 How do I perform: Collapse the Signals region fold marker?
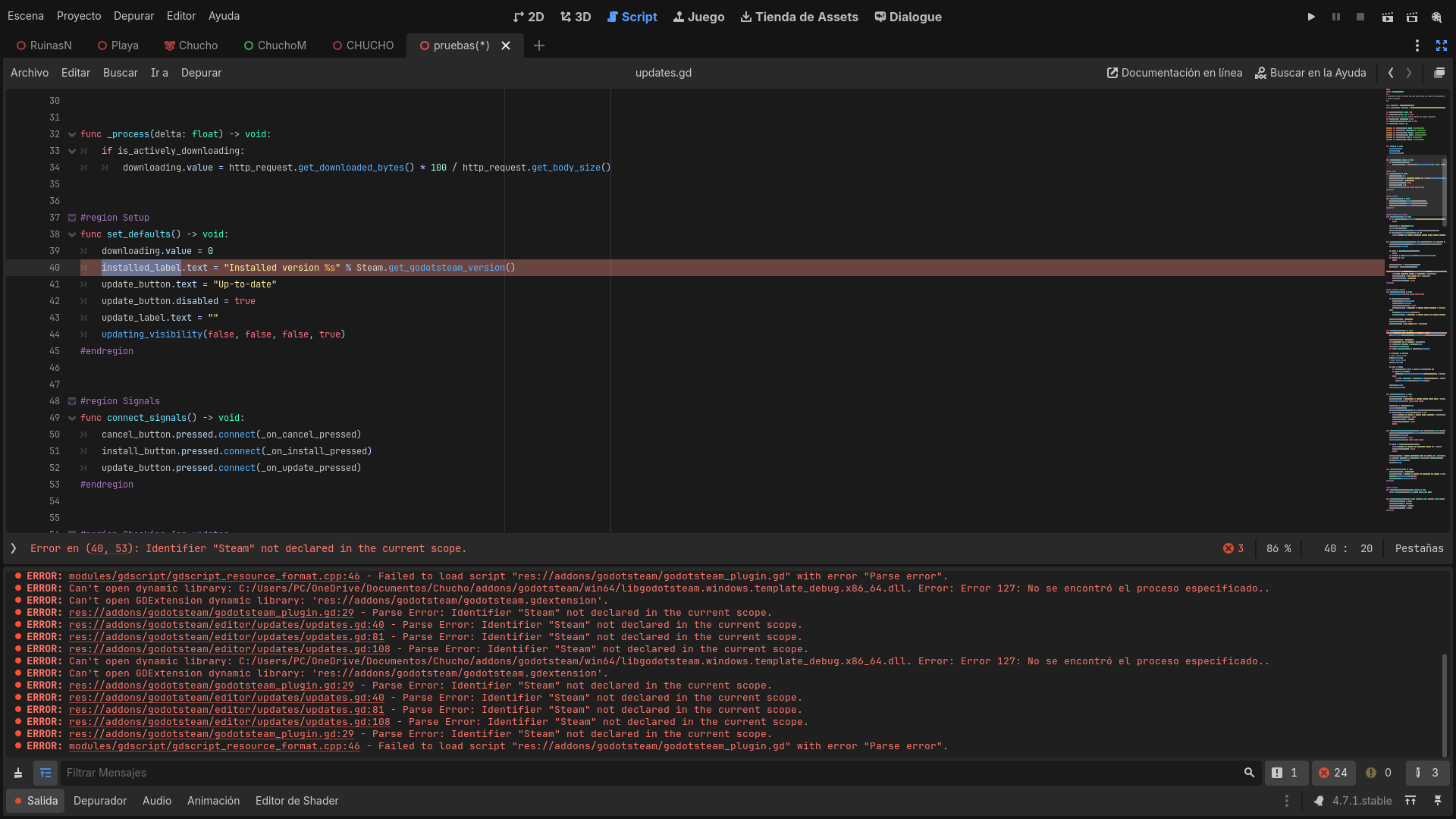(72, 401)
